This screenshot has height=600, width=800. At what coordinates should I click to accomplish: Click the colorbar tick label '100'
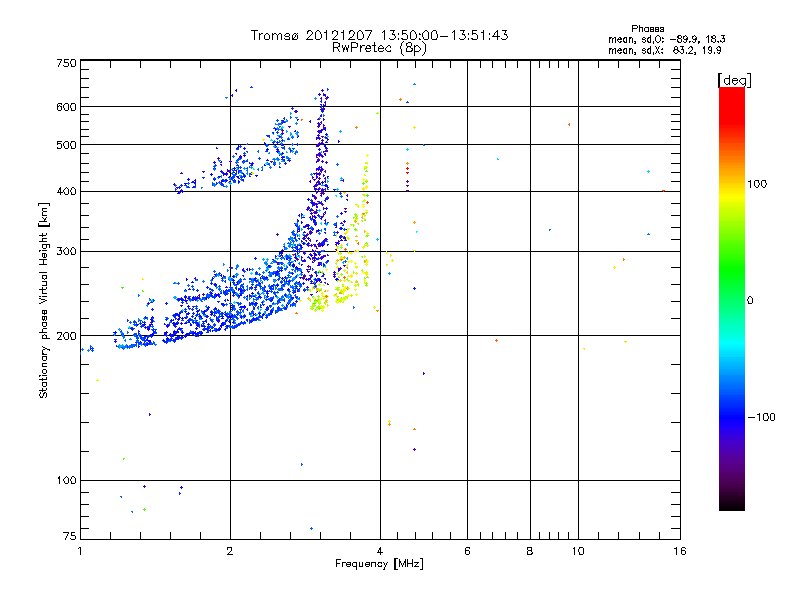pos(757,184)
